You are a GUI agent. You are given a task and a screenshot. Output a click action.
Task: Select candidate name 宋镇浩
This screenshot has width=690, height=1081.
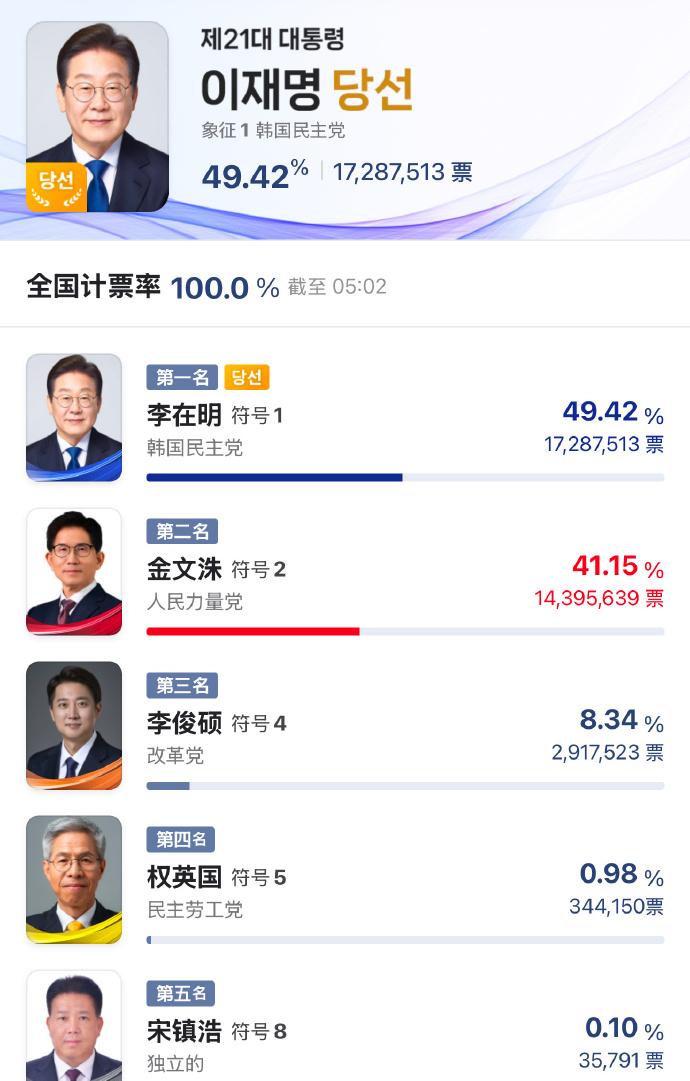184,1031
